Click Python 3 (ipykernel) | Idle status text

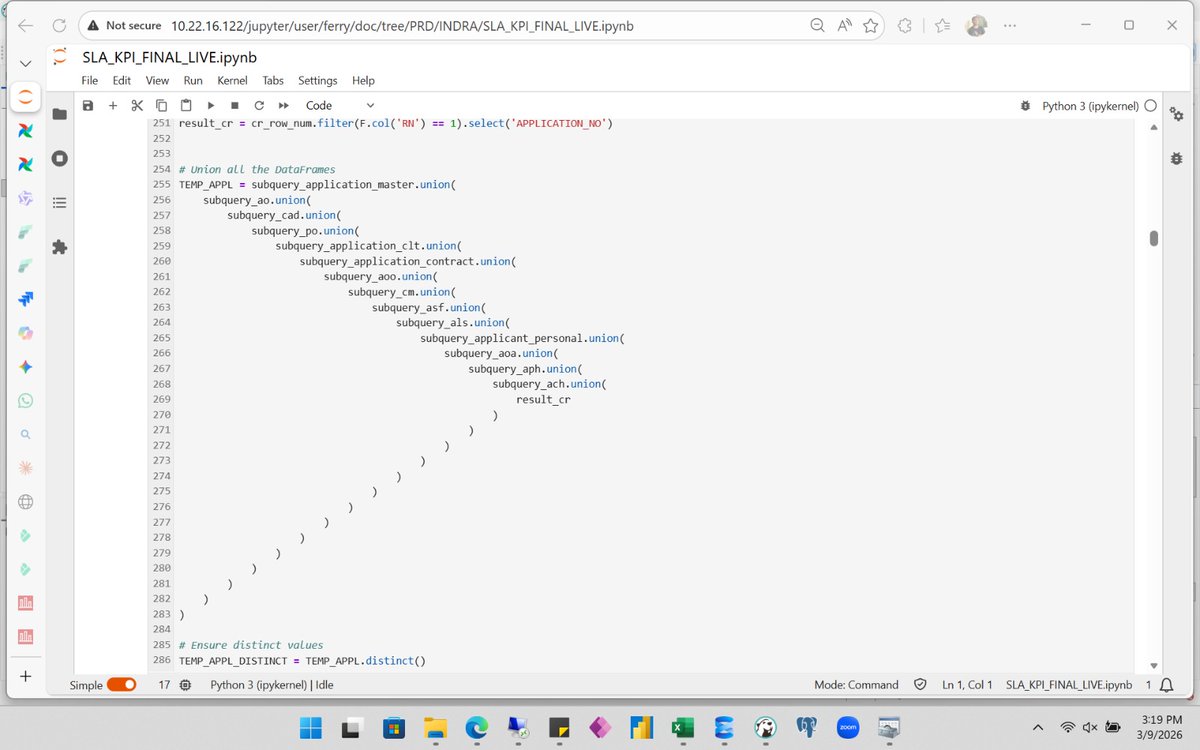[x=272, y=685]
